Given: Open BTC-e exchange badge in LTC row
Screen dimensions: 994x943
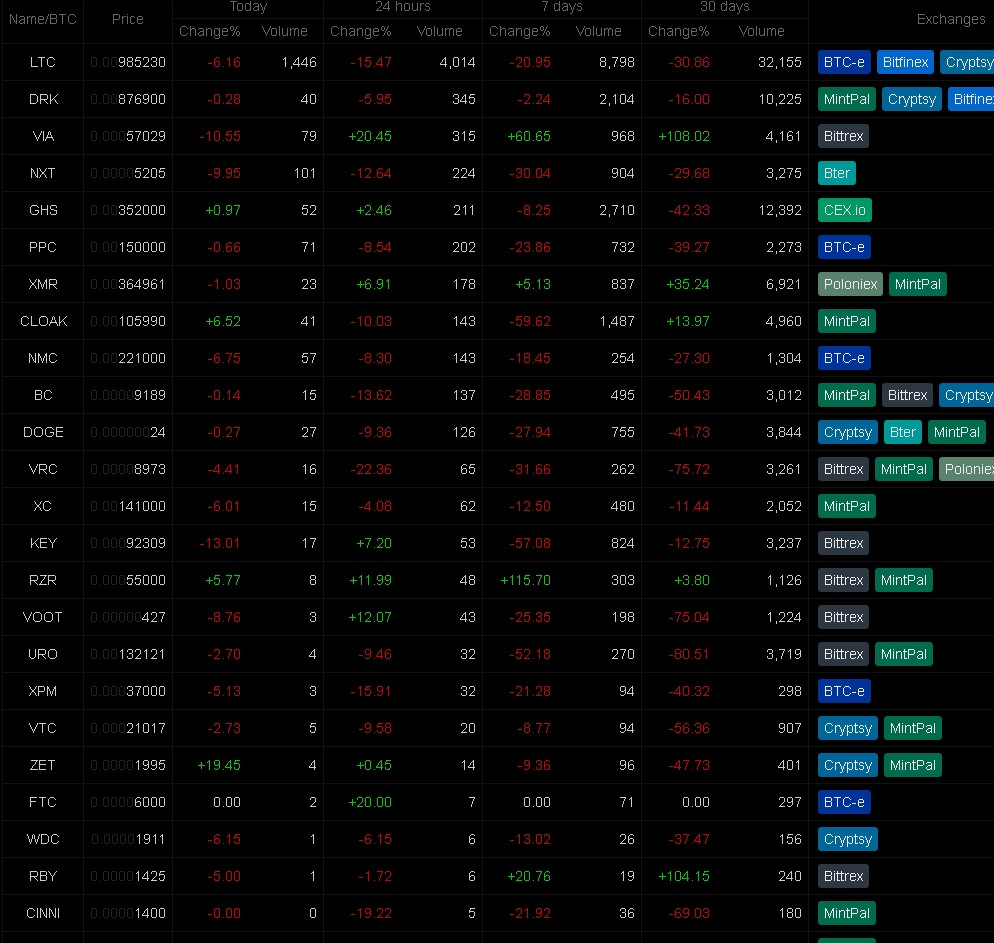Looking at the screenshot, I should point(844,62).
